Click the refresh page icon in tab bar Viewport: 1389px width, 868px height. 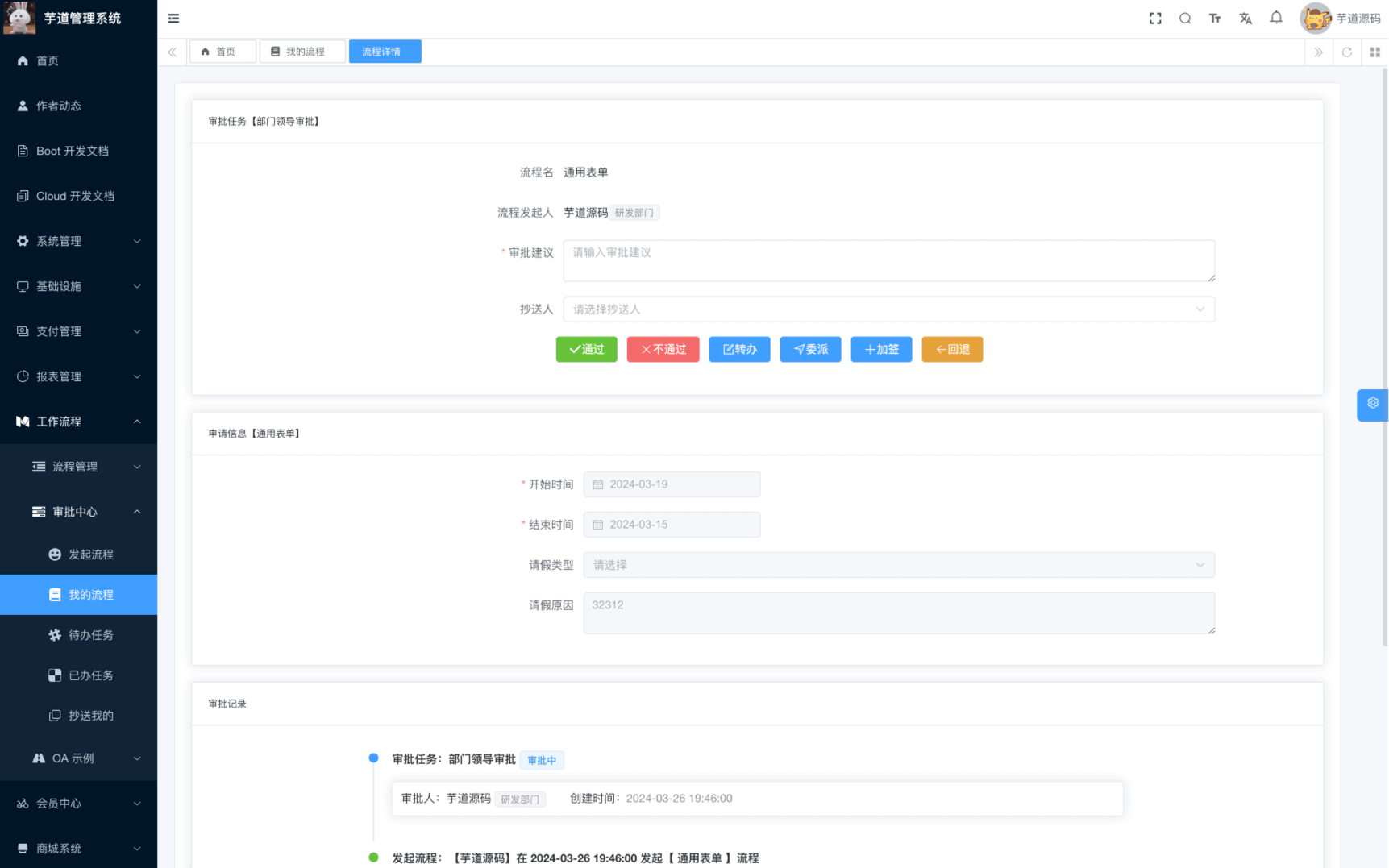(x=1346, y=52)
